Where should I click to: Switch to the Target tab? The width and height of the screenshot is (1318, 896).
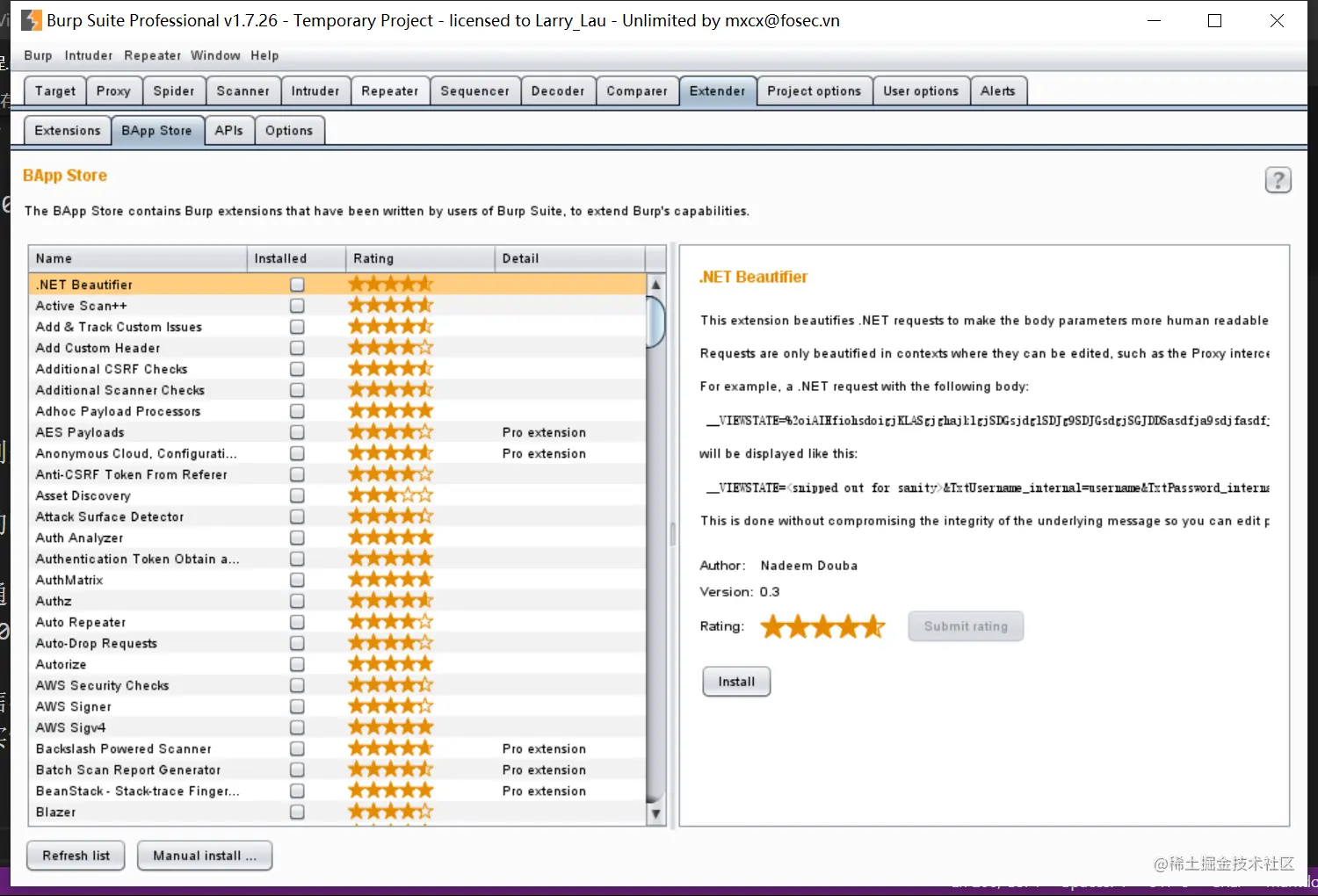54,91
